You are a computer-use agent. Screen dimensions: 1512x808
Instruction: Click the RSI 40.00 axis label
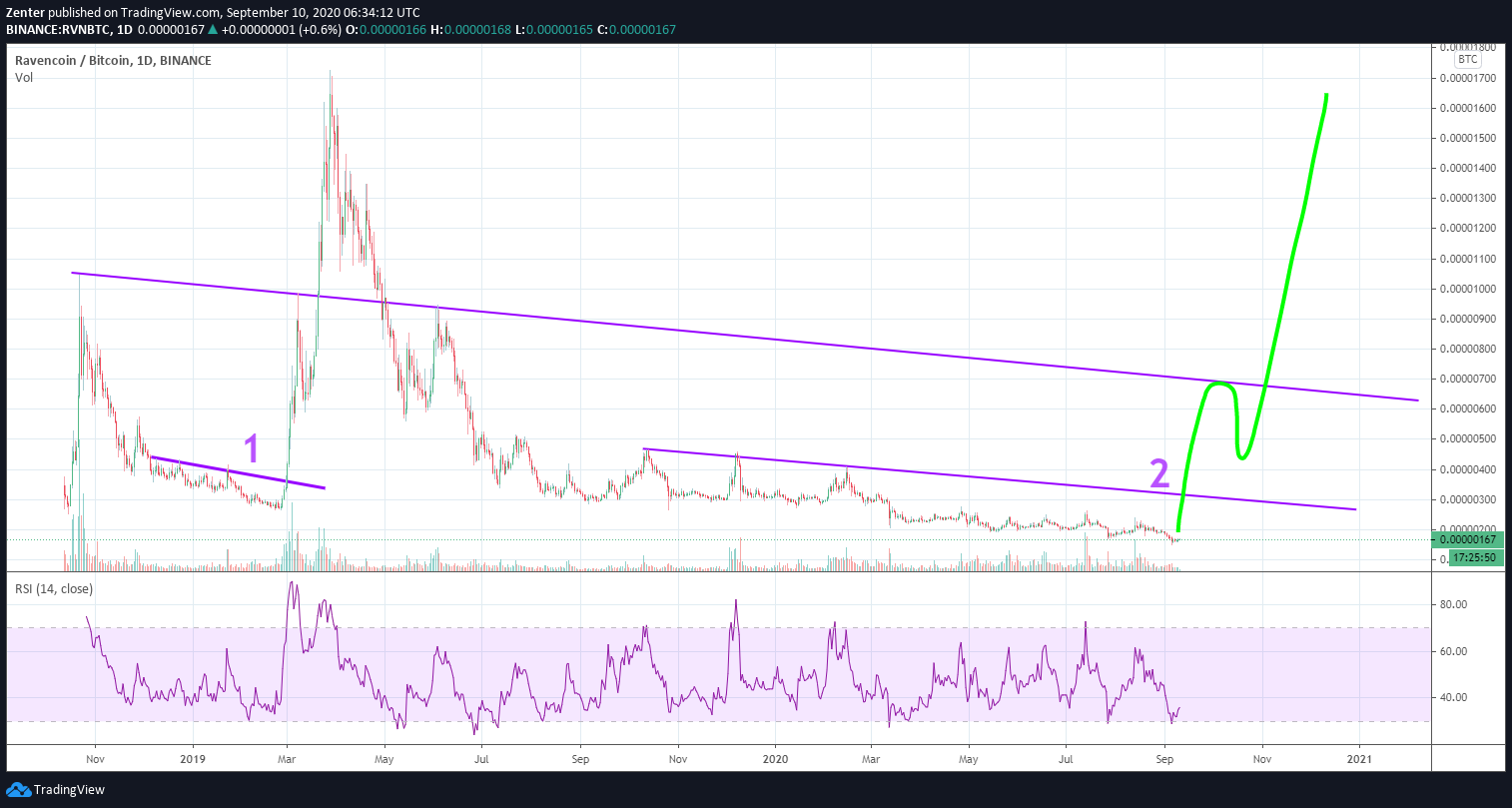tap(1452, 697)
